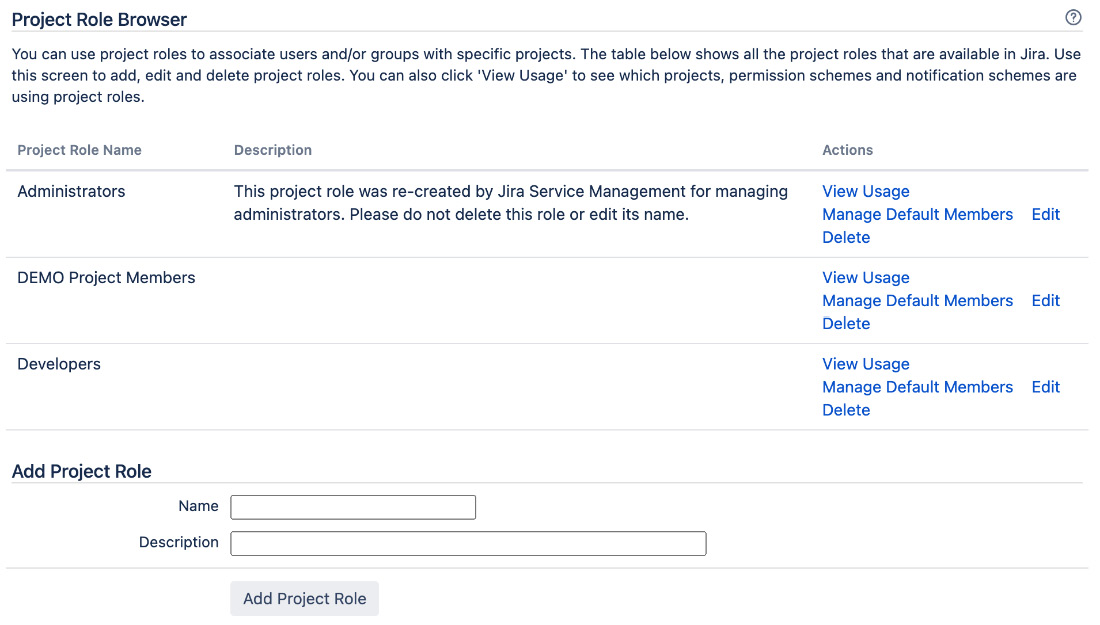1100x625 pixels.
Task: Click the Project Role Name column header
Action: 79,150
